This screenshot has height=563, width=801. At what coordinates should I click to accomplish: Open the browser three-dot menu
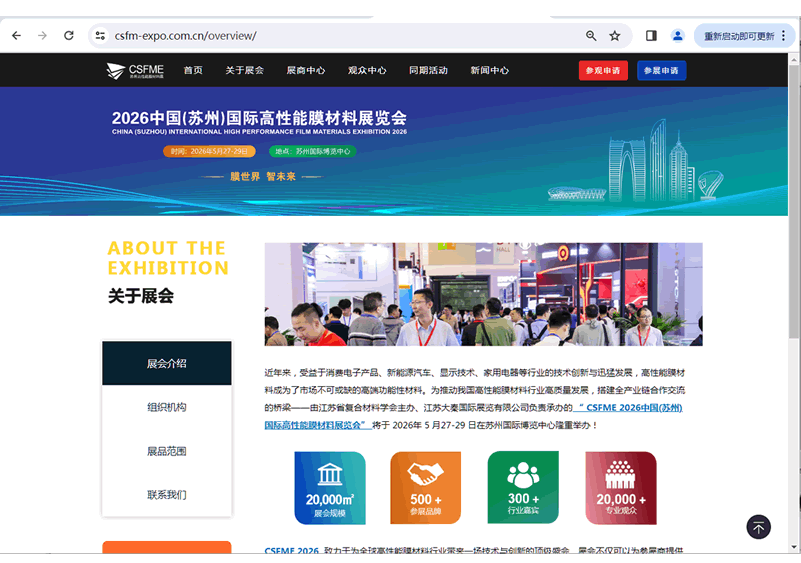click(x=784, y=36)
